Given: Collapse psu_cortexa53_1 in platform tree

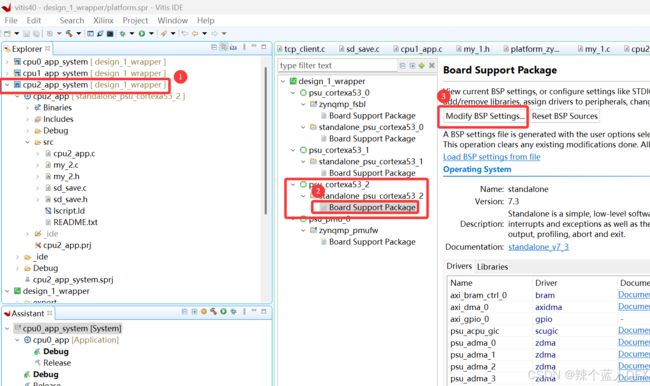Looking at the screenshot, I should point(293,150).
